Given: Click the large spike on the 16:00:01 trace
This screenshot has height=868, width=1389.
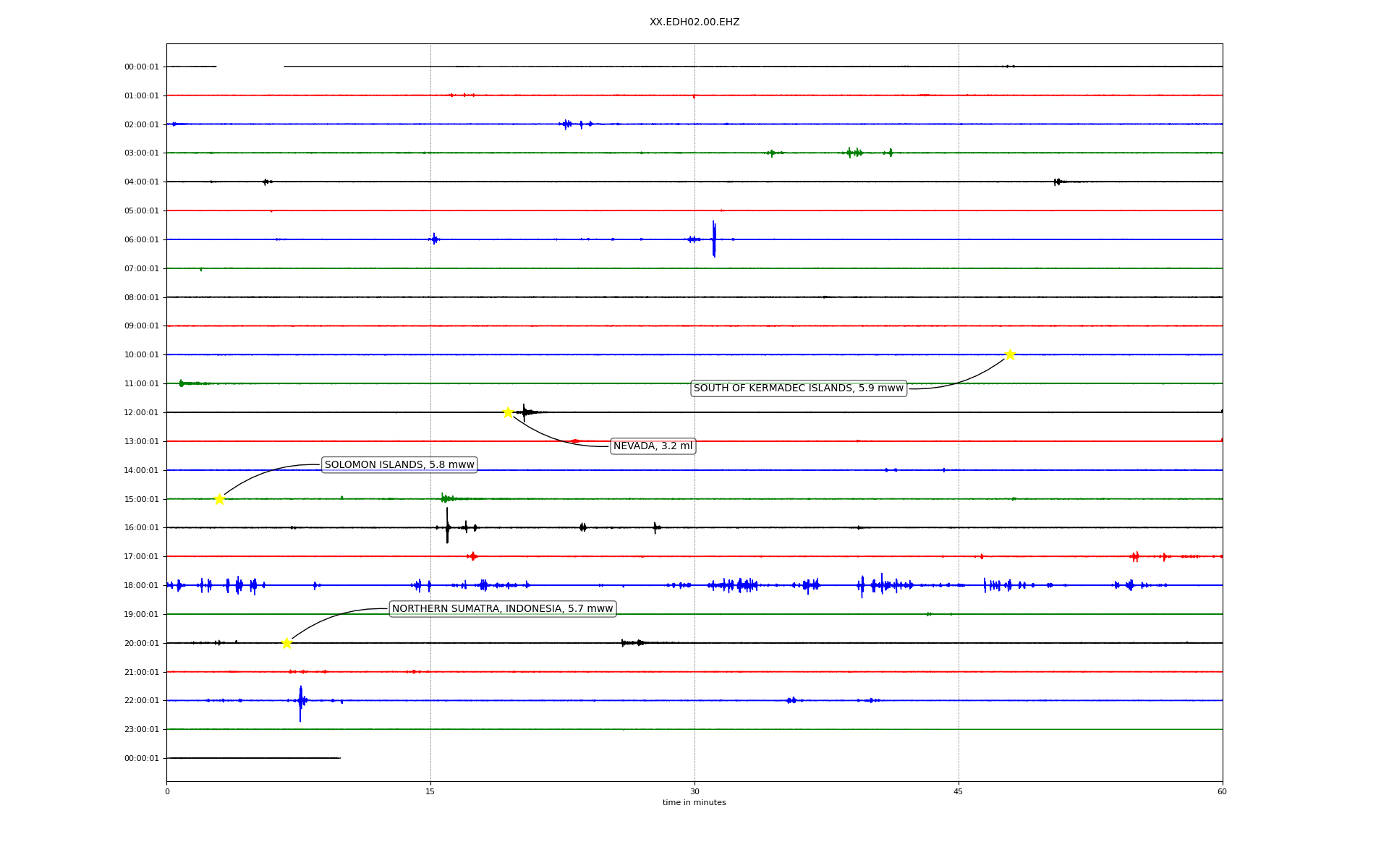Looking at the screenshot, I should 447,526.
